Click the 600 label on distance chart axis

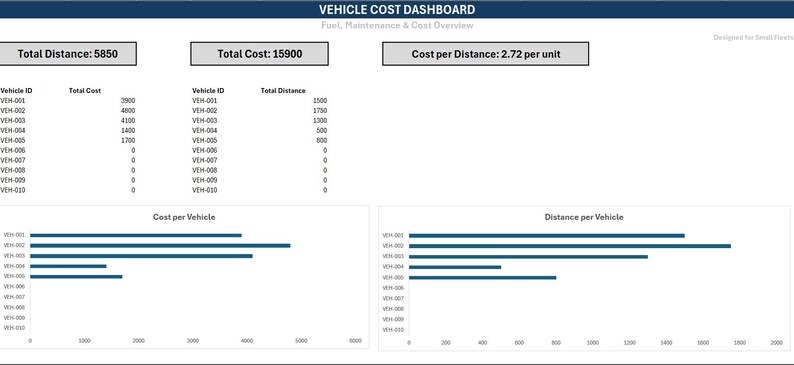(519, 343)
